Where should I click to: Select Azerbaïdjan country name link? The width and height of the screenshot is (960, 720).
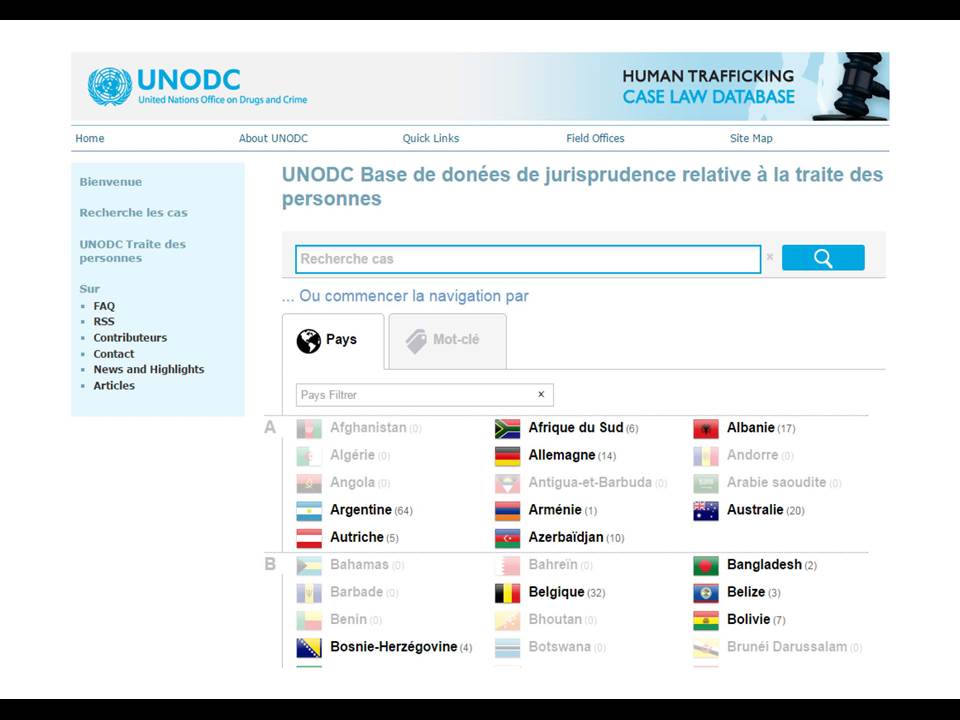[x=566, y=538]
